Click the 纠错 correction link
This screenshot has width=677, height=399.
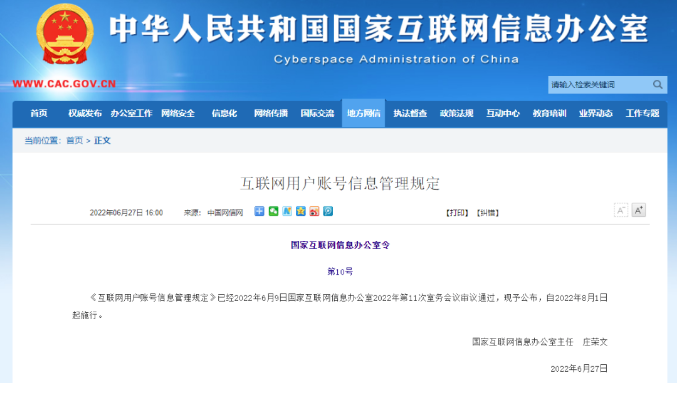point(488,213)
